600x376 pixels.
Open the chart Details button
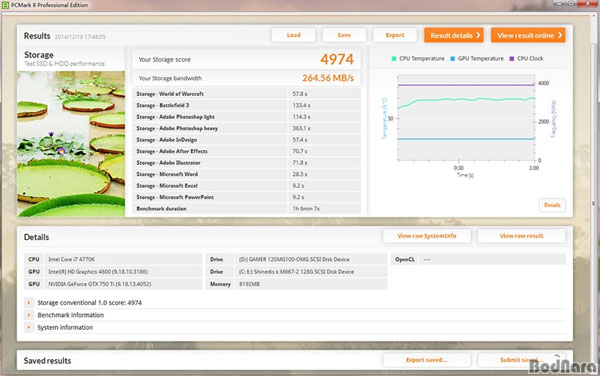tap(552, 205)
